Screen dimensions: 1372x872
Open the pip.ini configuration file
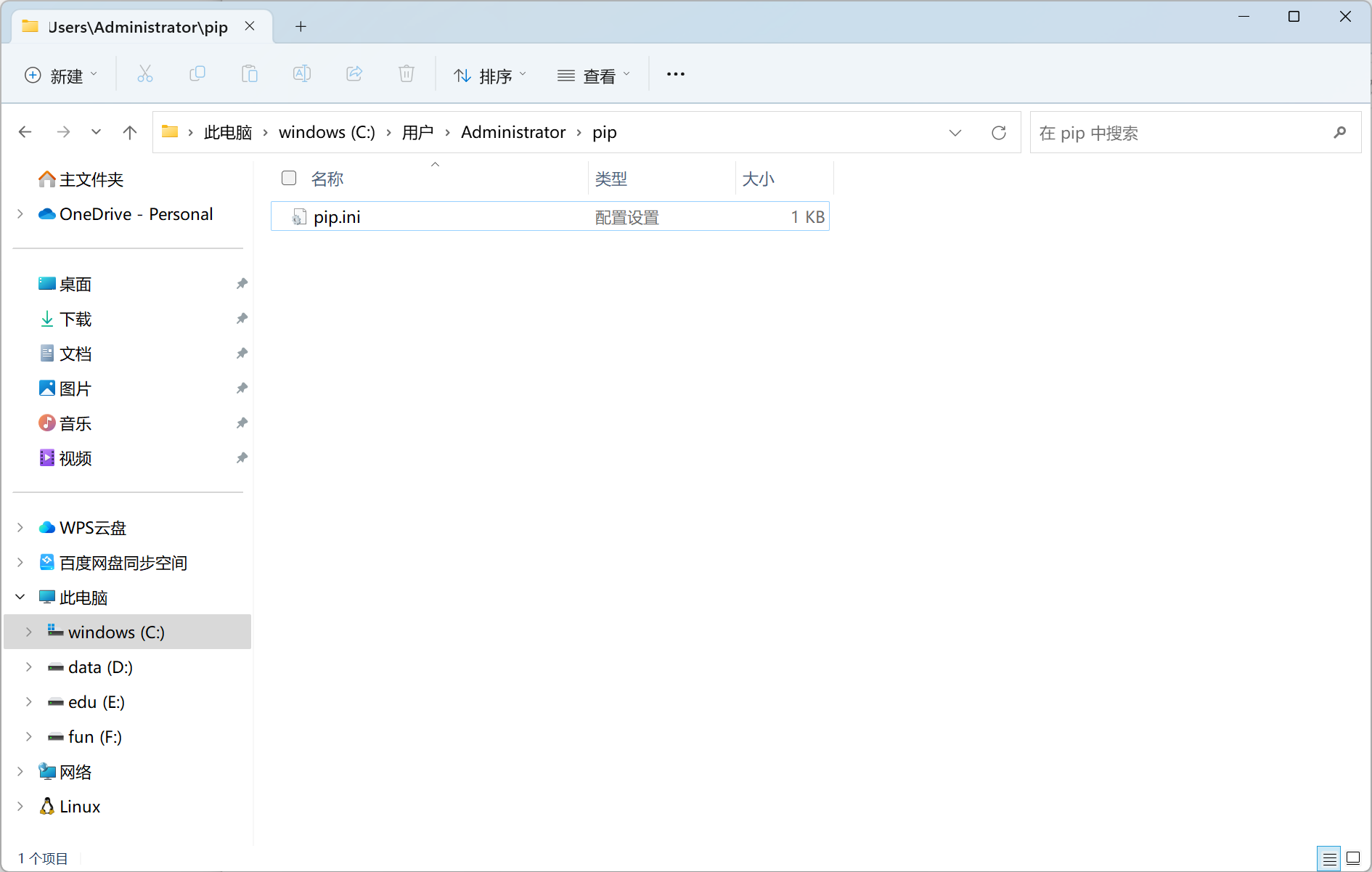(x=336, y=216)
